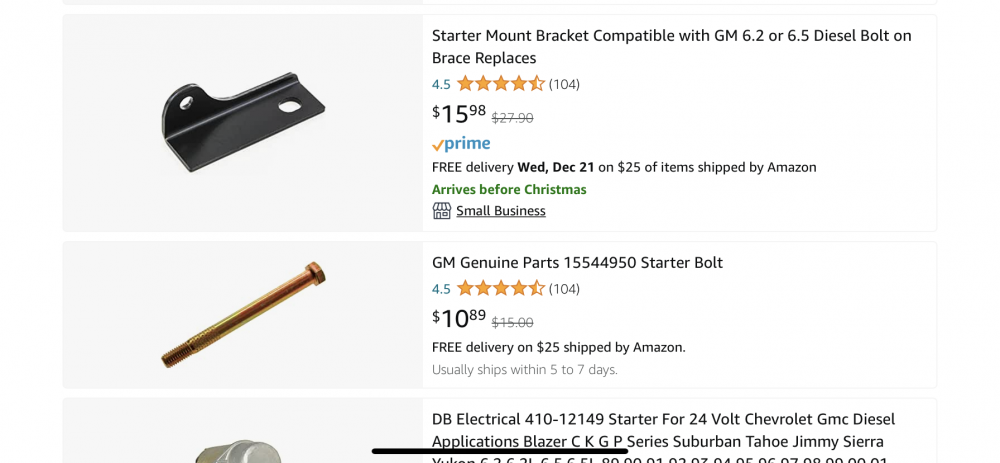The height and width of the screenshot is (463, 1000).
Task: Open GM Starter Bolt product image
Action: pyautogui.click(x=243, y=314)
